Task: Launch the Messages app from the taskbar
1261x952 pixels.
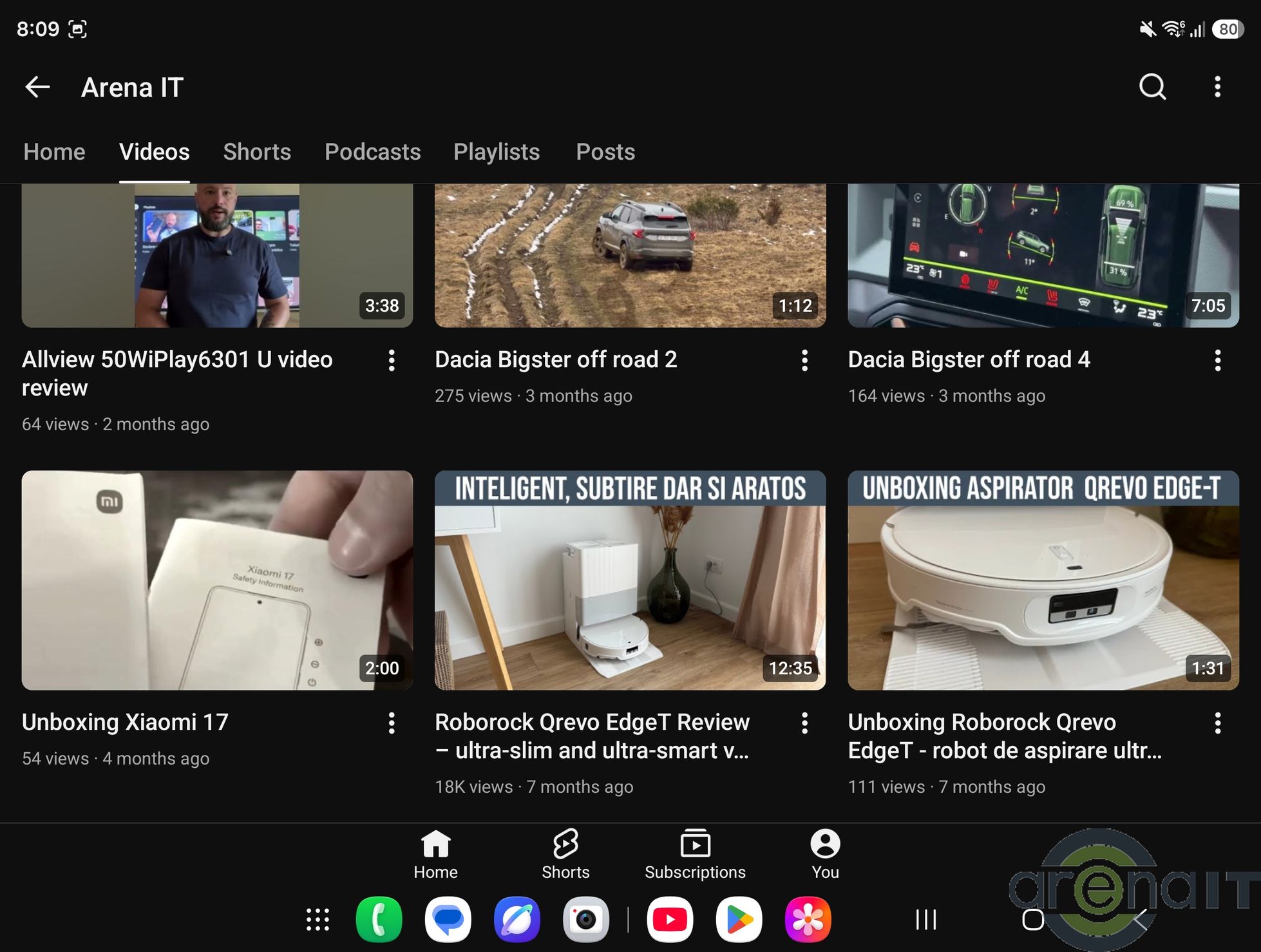Action: coord(448,920)
